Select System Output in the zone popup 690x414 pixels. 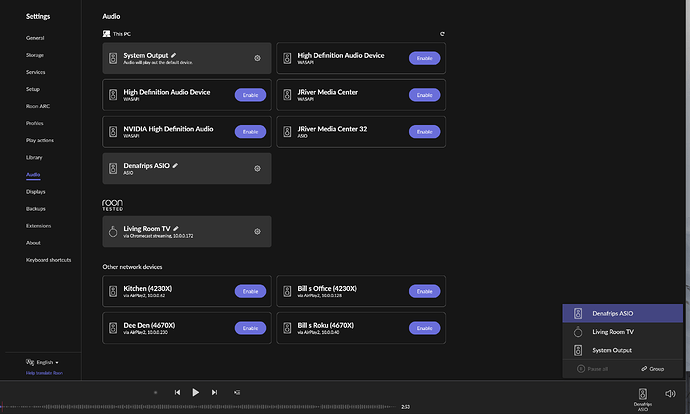pos(622,350)
